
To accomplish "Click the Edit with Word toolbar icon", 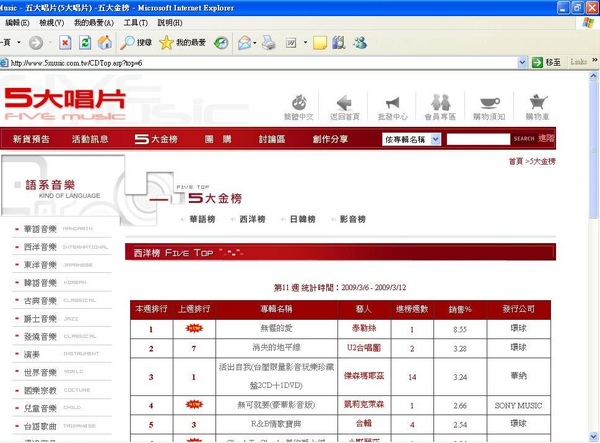I will pyautogui.click(x=291, y=43).
